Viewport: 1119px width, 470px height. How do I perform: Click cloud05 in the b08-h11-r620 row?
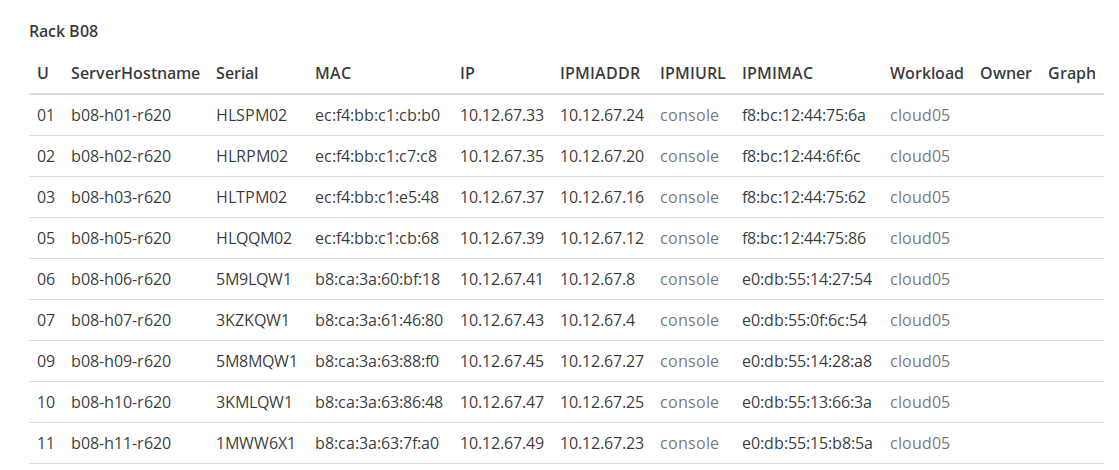click(x=919, y=443)
